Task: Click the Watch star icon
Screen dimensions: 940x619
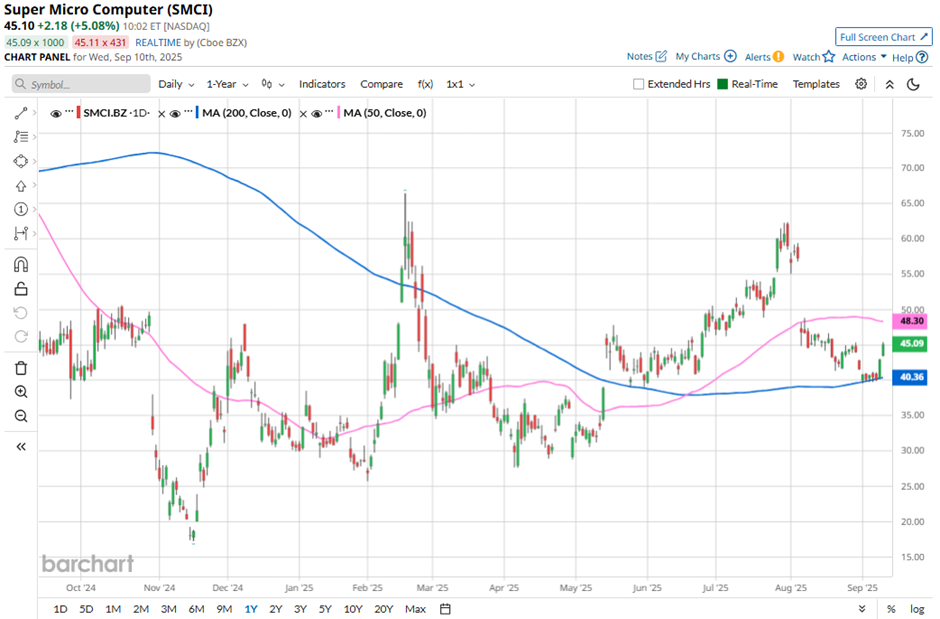Action: pos(828,57)
